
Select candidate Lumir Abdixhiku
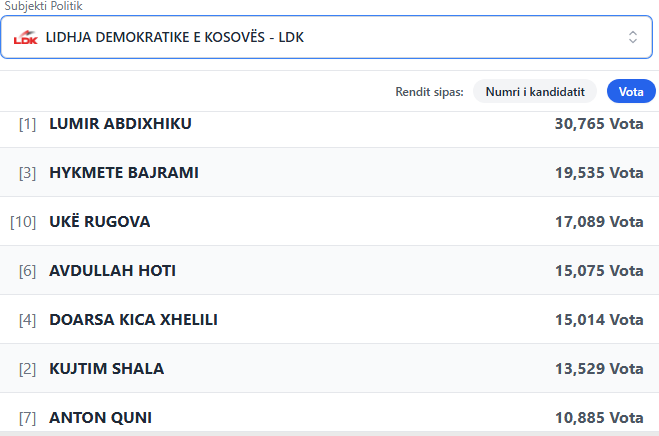coord(120,124)
